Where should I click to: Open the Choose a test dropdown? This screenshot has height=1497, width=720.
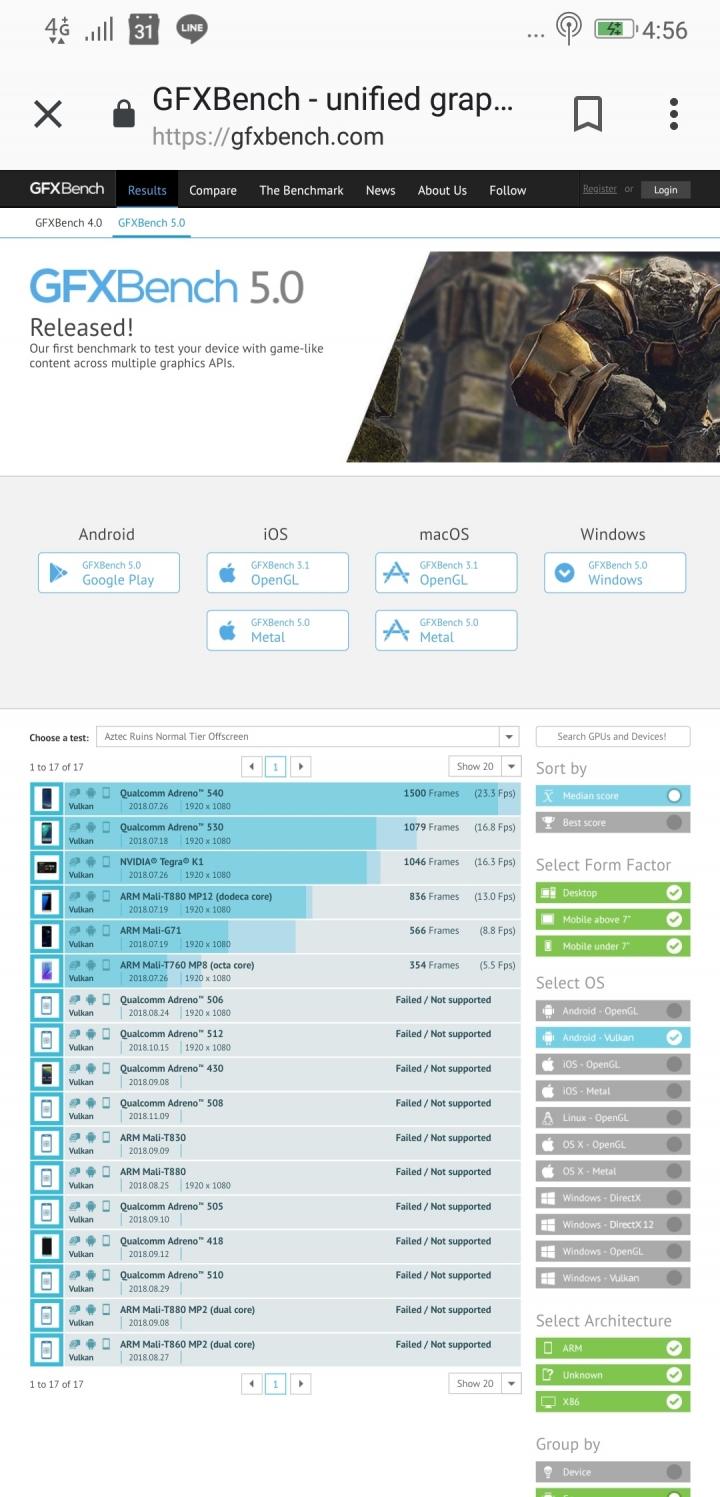(x=308, y=736)
